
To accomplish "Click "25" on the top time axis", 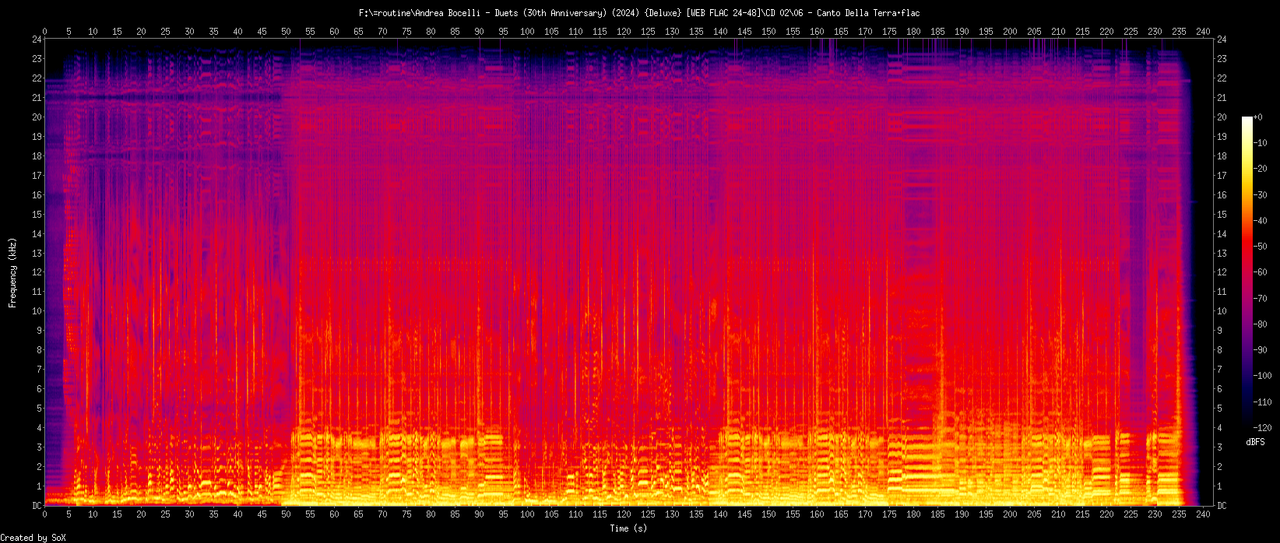I will coord(165,31).
